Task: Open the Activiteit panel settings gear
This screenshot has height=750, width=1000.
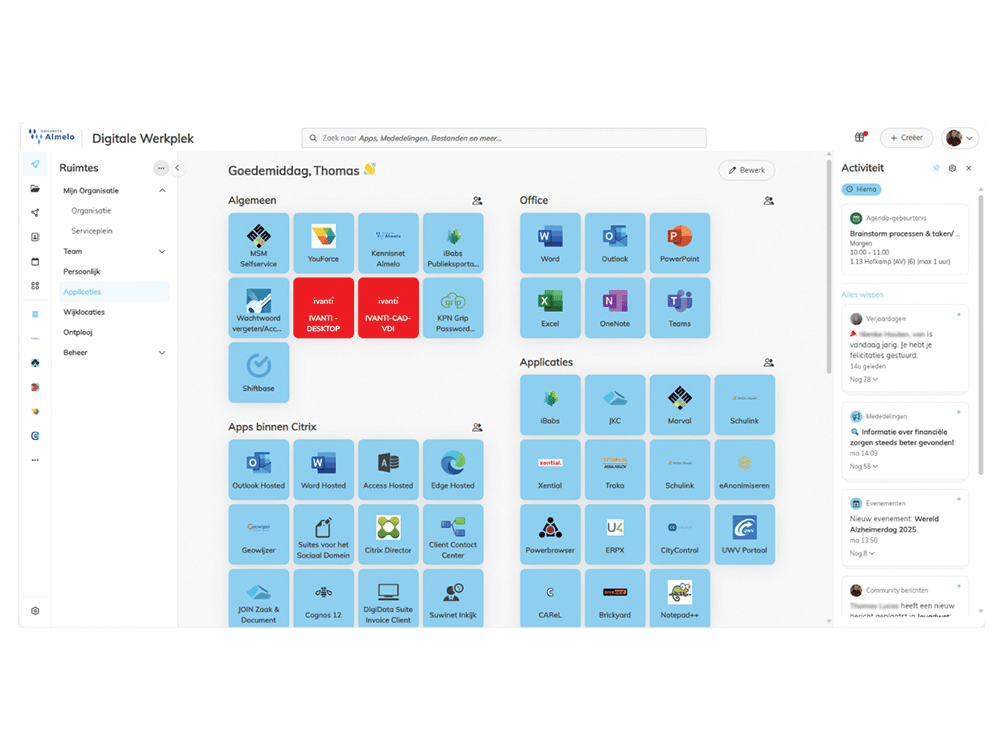Action: (952, 168)
